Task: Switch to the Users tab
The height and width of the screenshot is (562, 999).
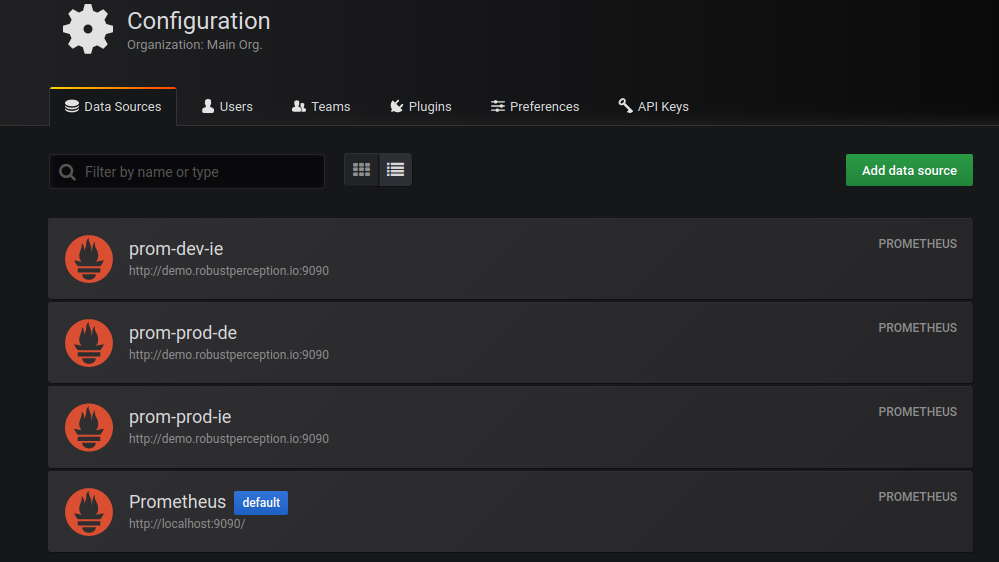Action: click(227, 106)
